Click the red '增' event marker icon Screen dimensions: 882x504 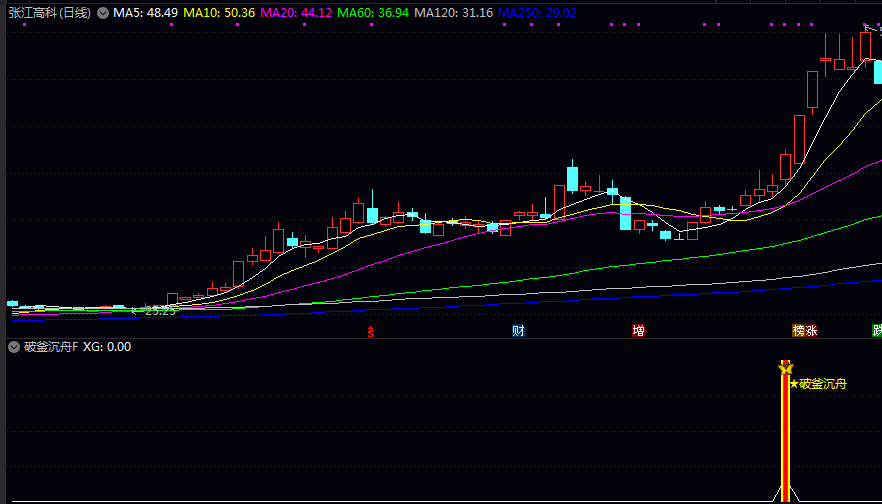[638, 331]
